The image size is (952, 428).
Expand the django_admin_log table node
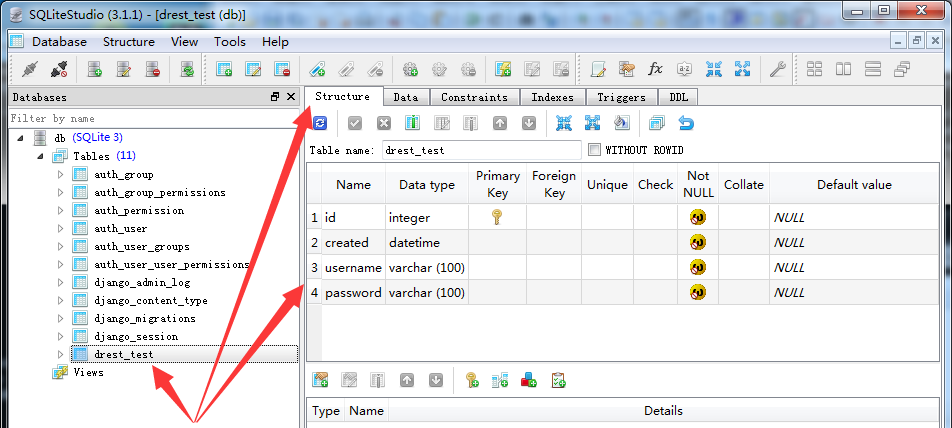60,282
